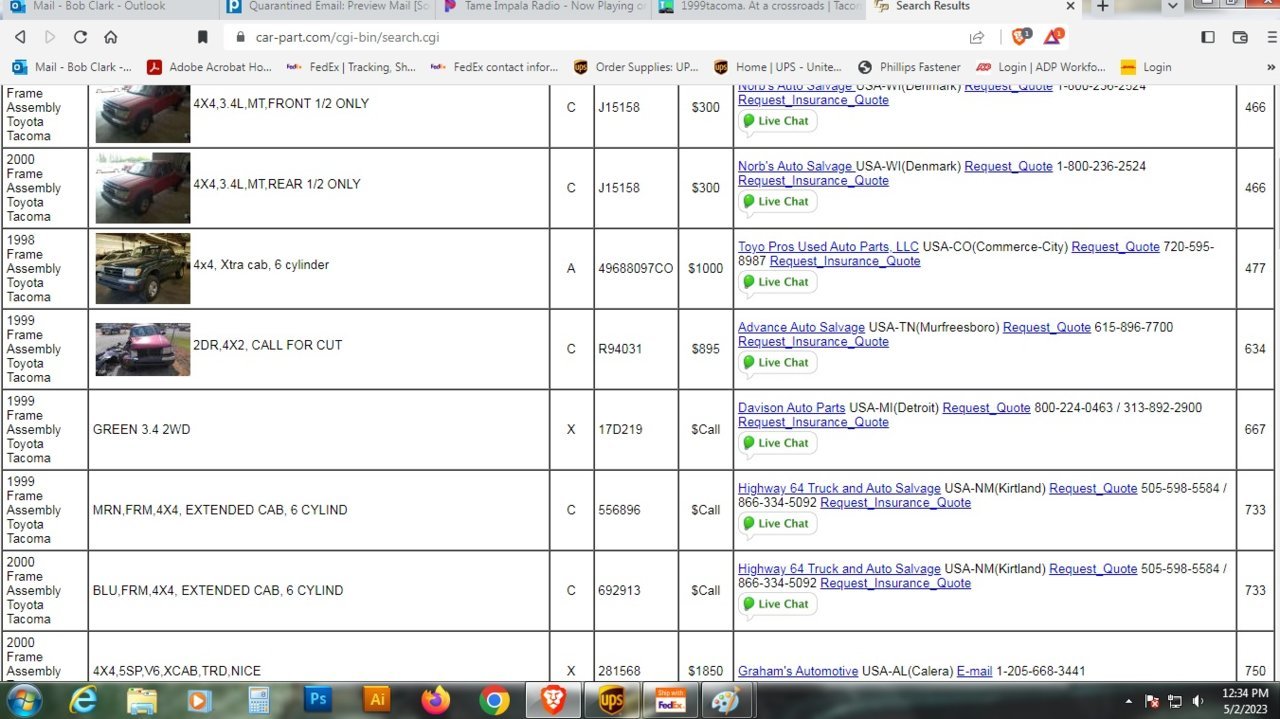Launch Photoshop from the taskbar
Image resolution: width=1280 pixels, height=719 pixels.
pos(318,700)
